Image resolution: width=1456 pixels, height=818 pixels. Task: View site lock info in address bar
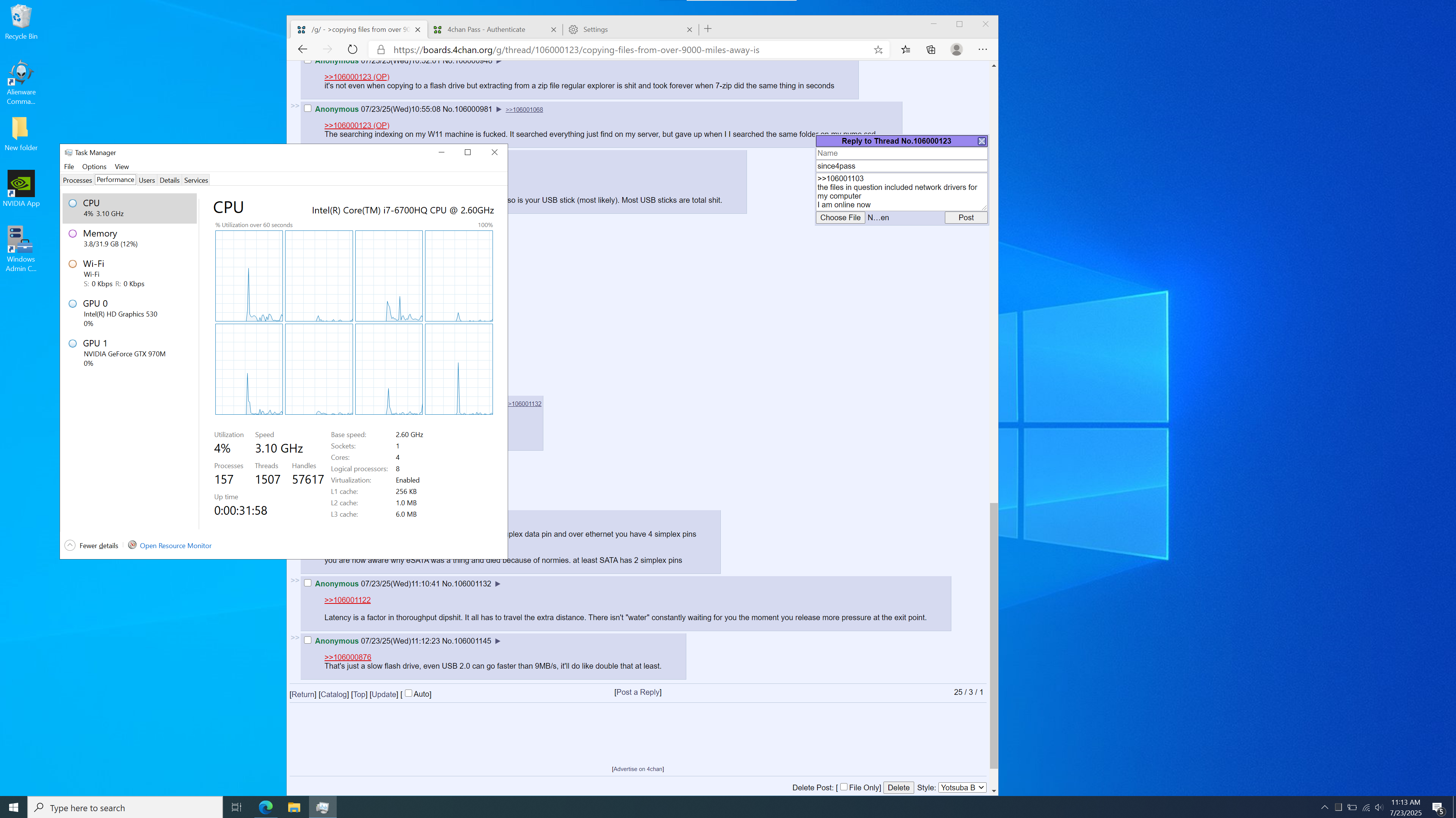(x=381, y=50)
